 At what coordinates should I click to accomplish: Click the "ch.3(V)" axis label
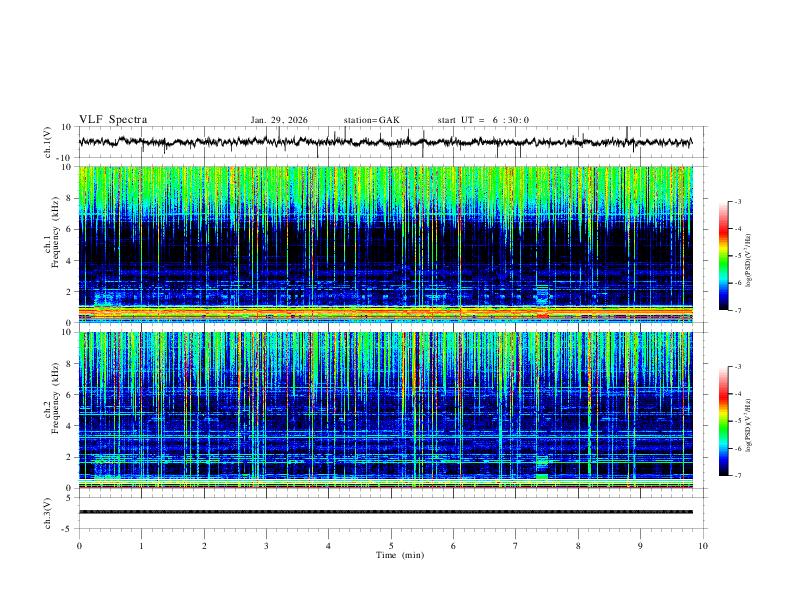pos(48,513)
